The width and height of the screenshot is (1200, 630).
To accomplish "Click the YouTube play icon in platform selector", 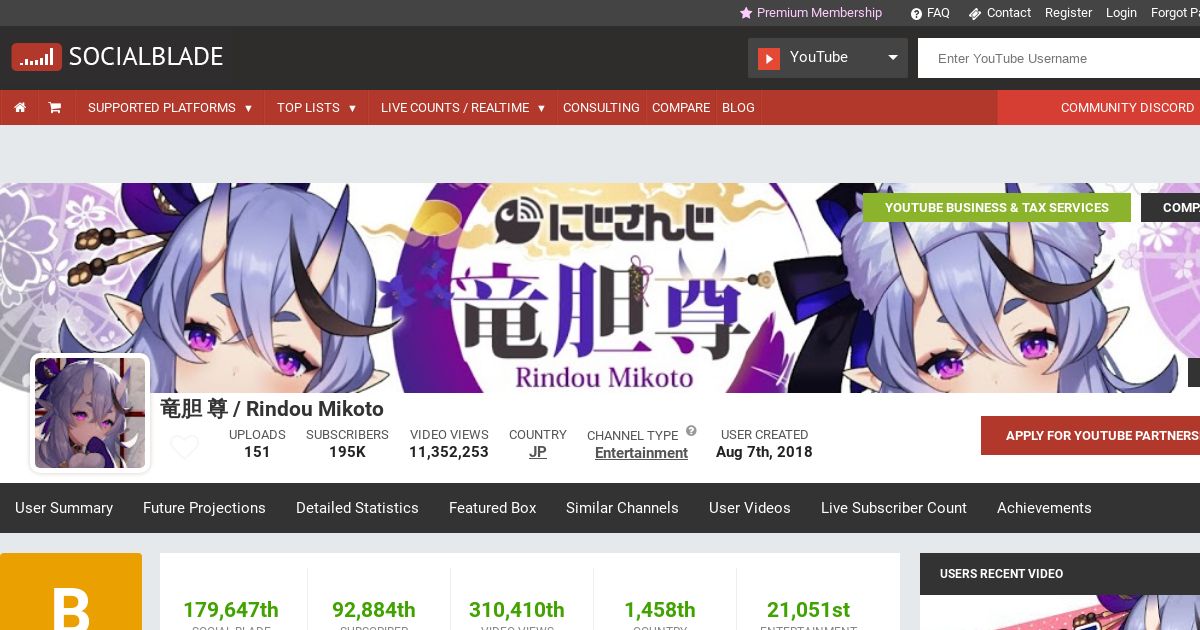I will coord(768,58).
